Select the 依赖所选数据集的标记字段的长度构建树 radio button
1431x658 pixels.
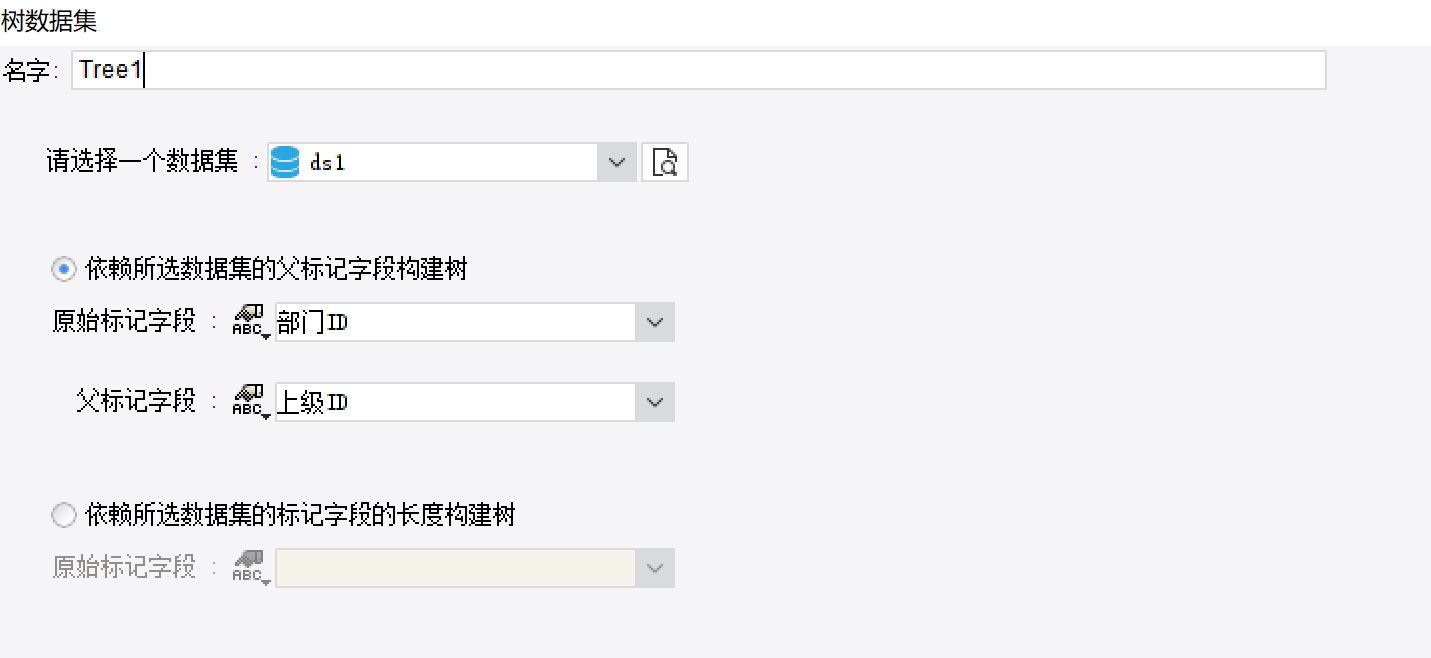coord(64,516)
